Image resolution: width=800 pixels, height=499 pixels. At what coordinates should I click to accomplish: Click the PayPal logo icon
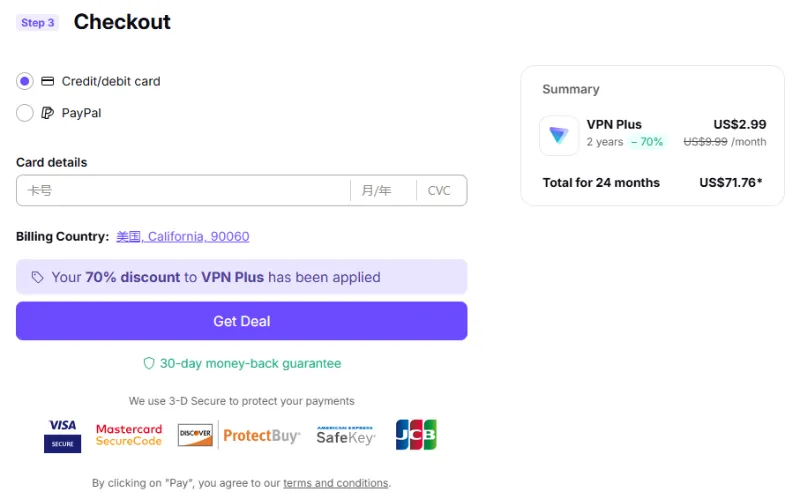coord(47,113)
